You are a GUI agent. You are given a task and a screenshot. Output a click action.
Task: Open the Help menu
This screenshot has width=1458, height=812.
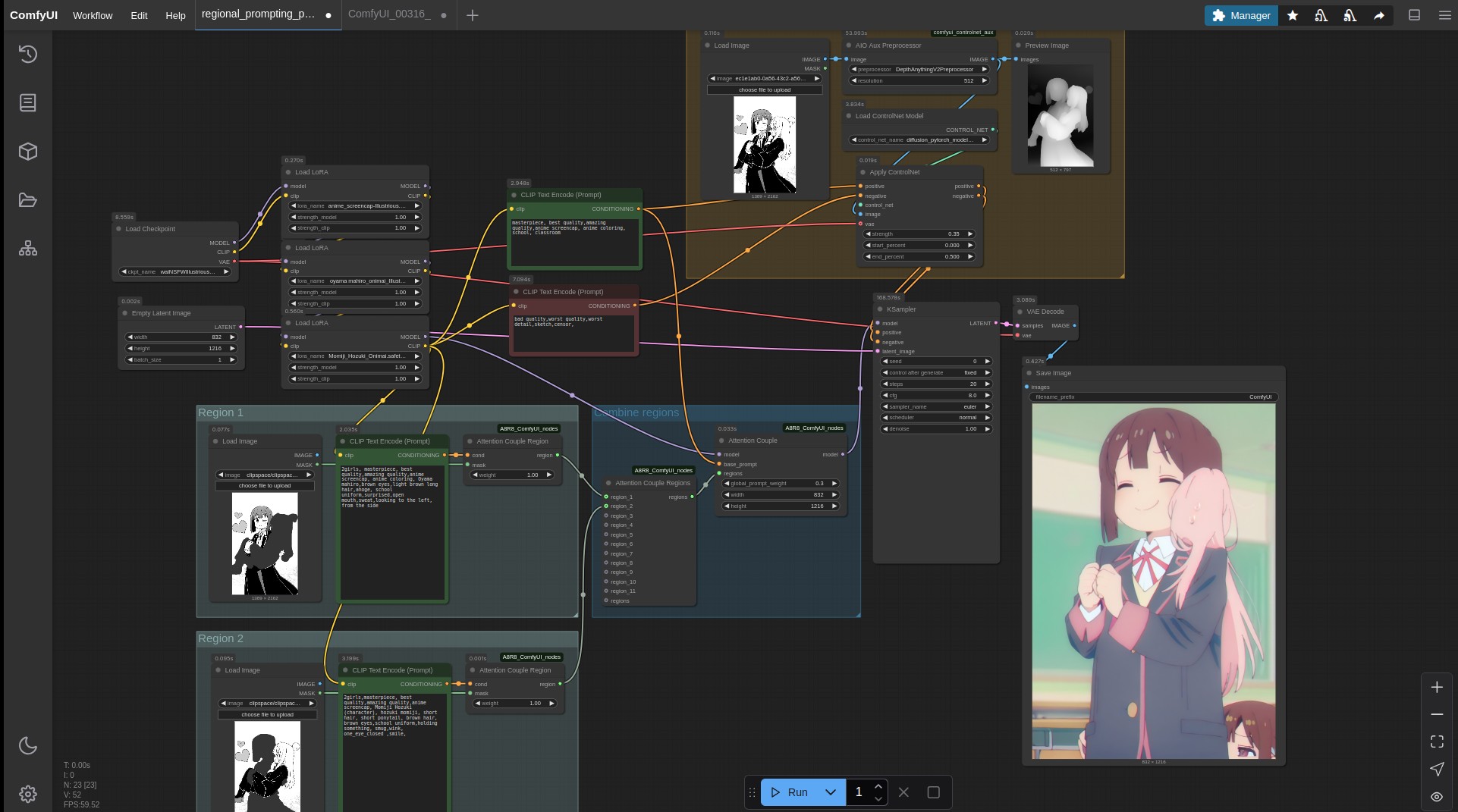[x=175, y=15]
